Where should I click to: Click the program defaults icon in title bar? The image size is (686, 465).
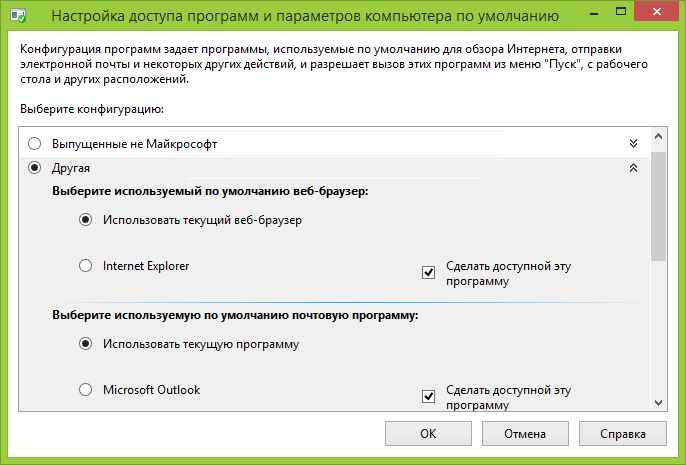(19, 18)
